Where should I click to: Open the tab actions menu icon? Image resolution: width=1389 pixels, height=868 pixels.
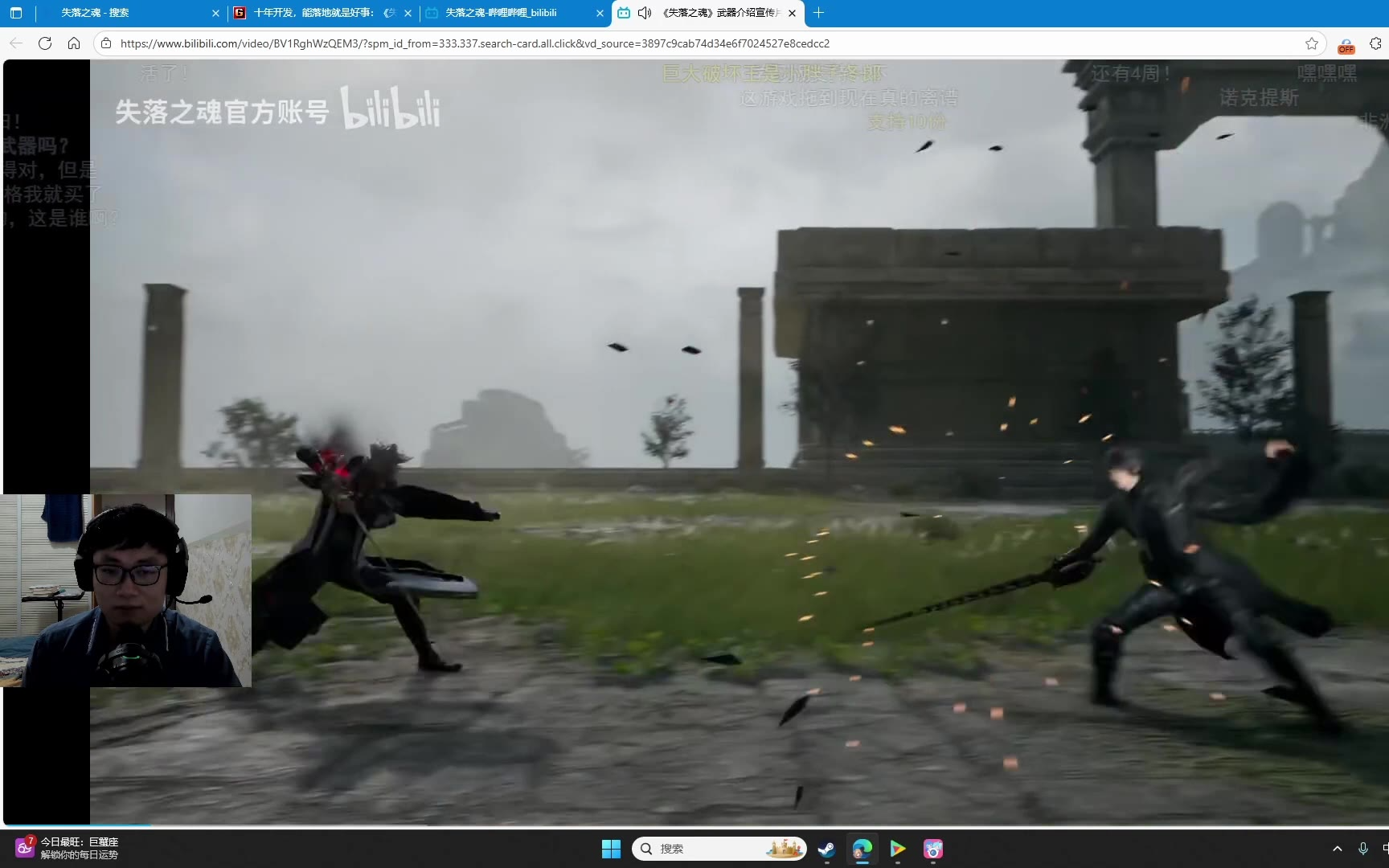click(x=16, y=13)
